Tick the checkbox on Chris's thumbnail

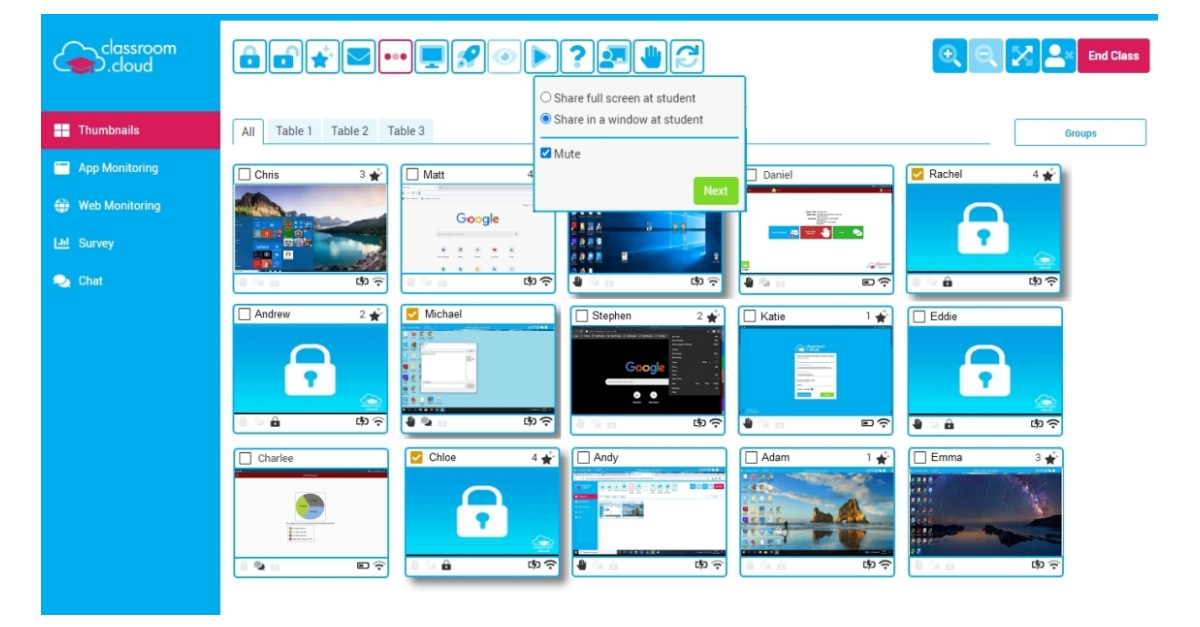tap(246, 173)
